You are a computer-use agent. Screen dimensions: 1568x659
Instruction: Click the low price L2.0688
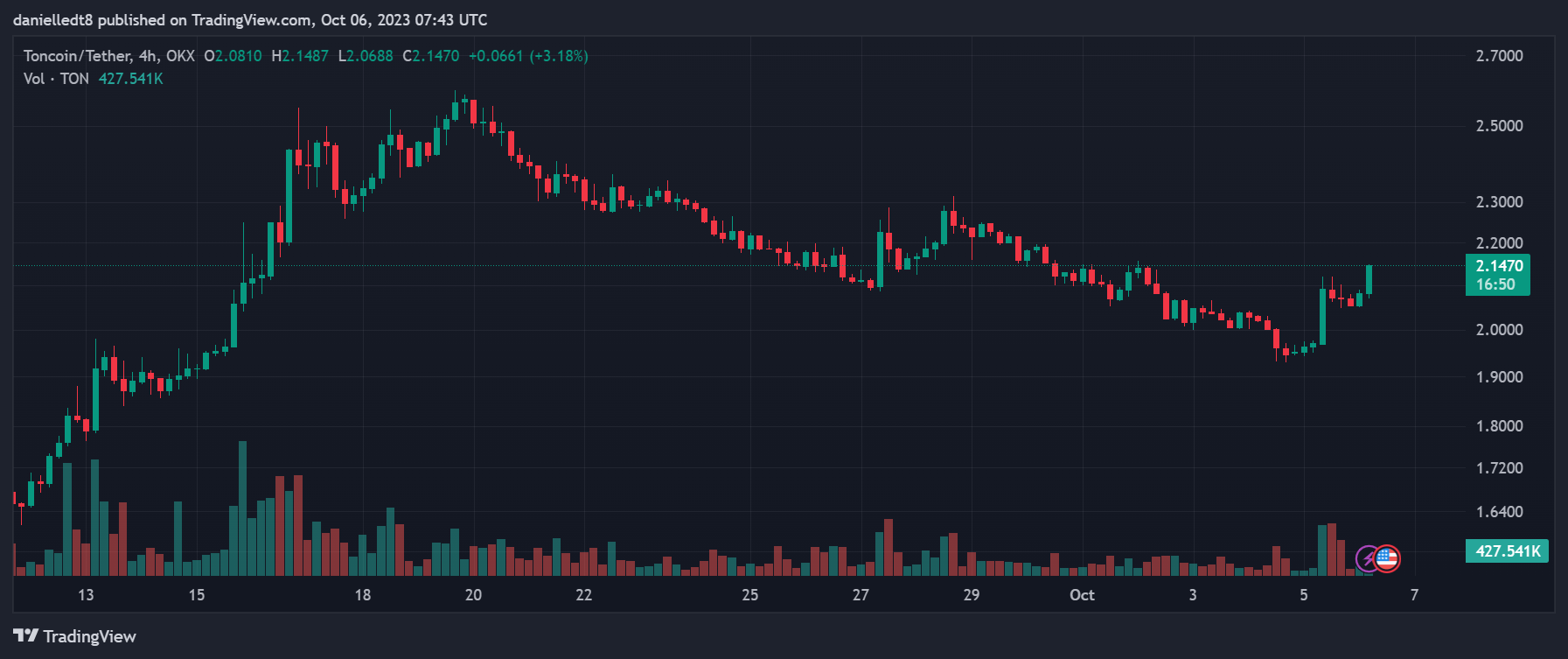[x=366, y=56]
